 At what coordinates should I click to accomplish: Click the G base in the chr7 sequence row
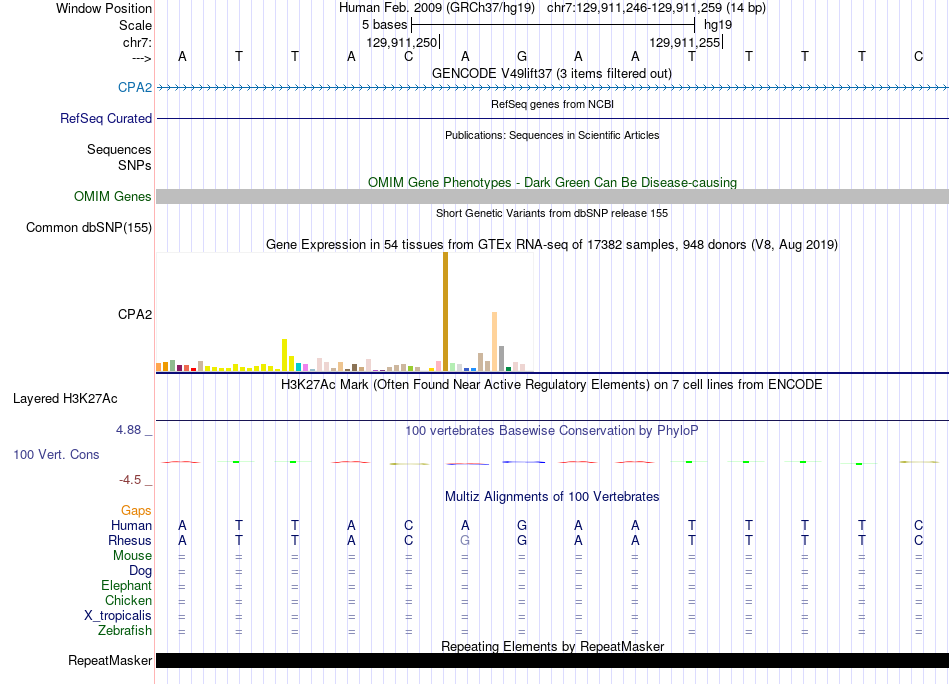click(522, 56)
